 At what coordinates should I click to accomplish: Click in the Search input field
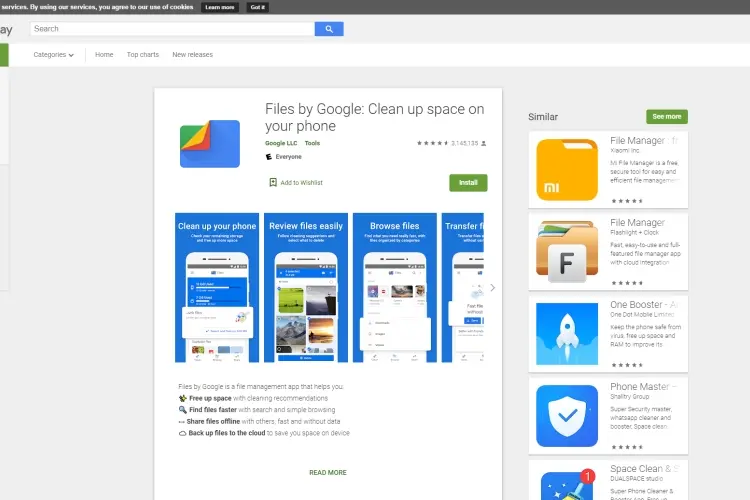click(x=172, y=29)
